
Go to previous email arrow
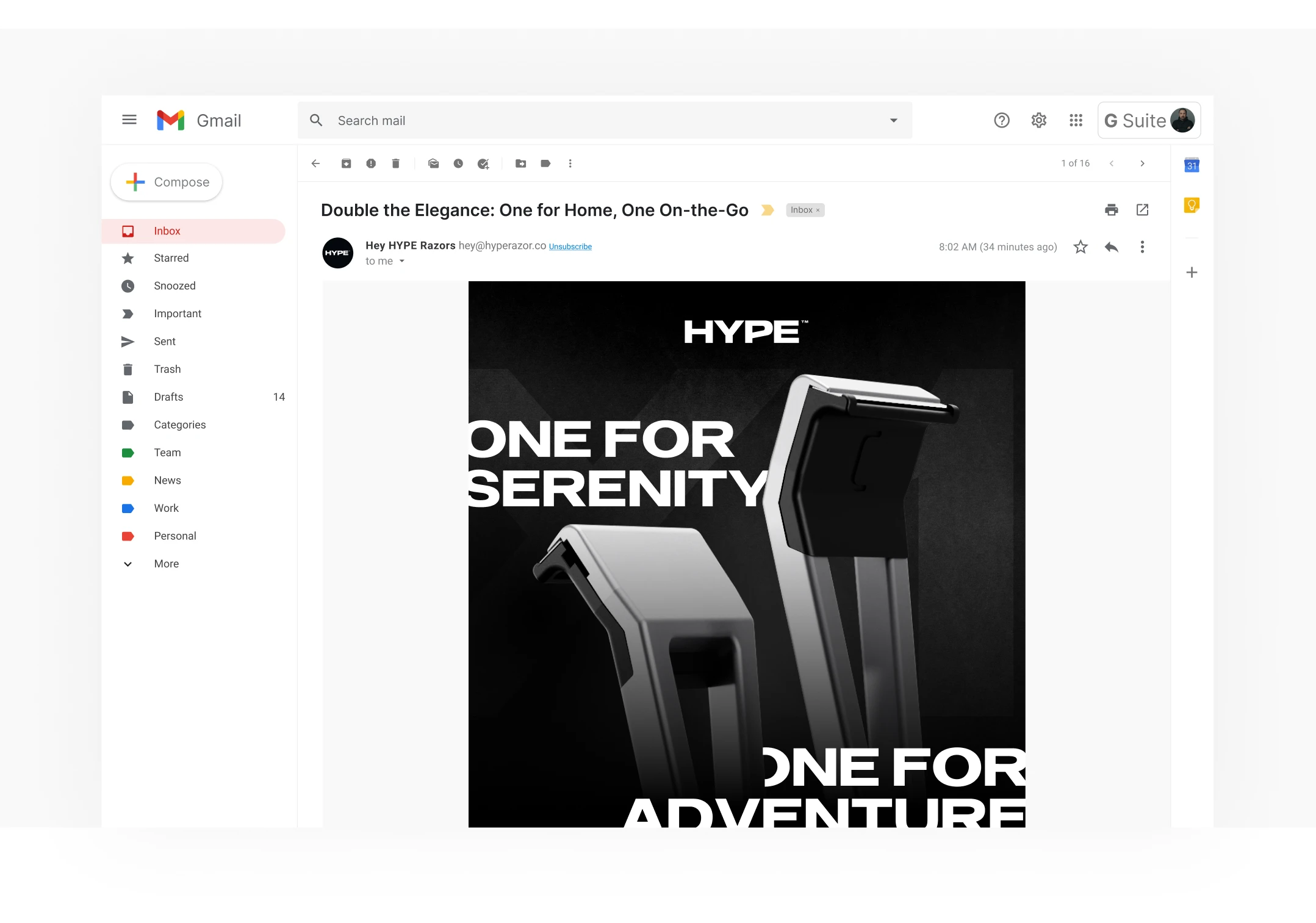tap(1112, 163)
